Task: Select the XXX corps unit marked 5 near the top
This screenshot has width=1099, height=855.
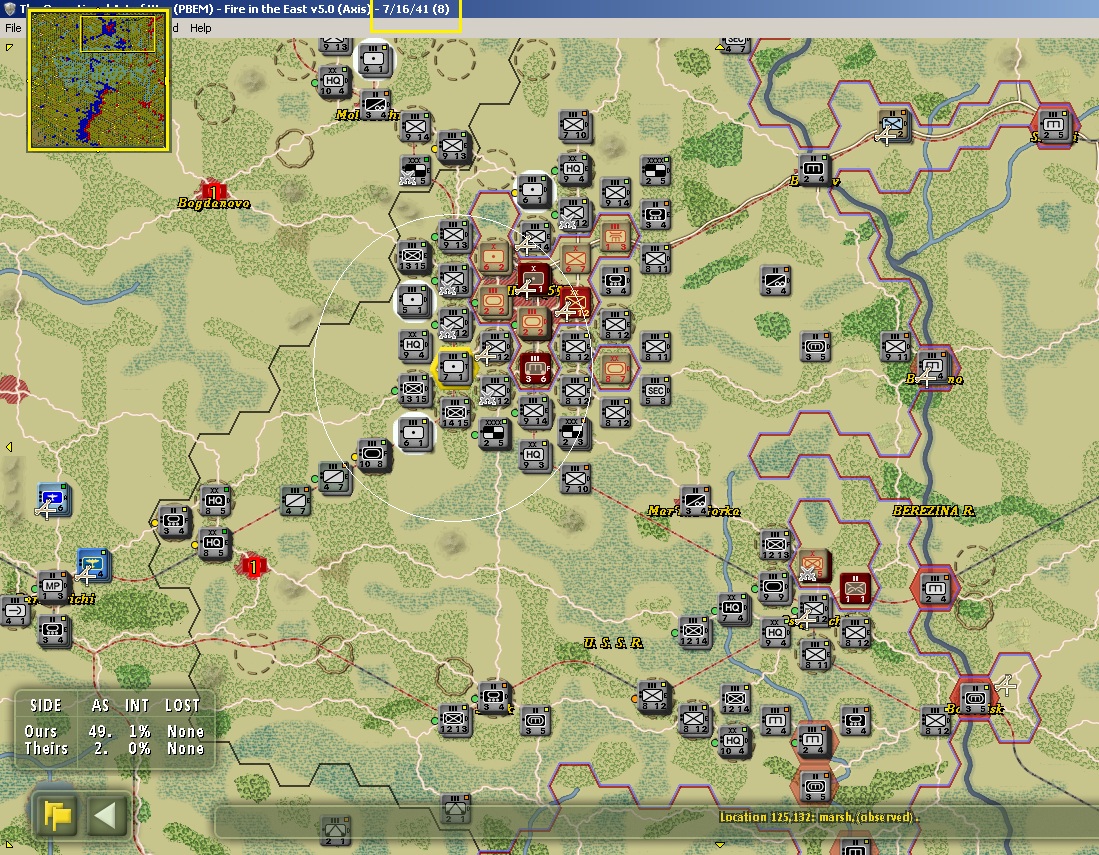Action: tap(416, 170)
